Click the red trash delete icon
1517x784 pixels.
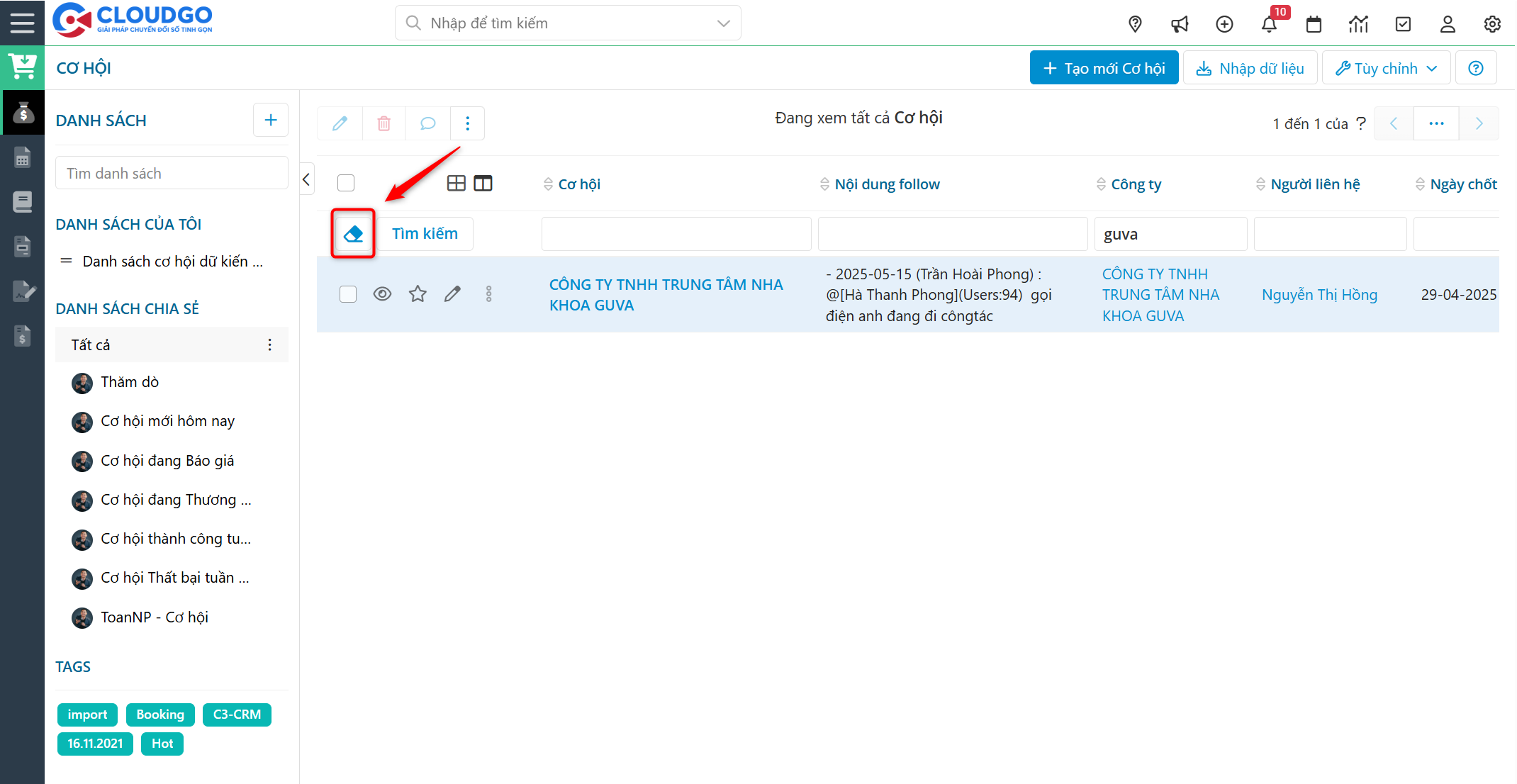click(x=384, y=123)
